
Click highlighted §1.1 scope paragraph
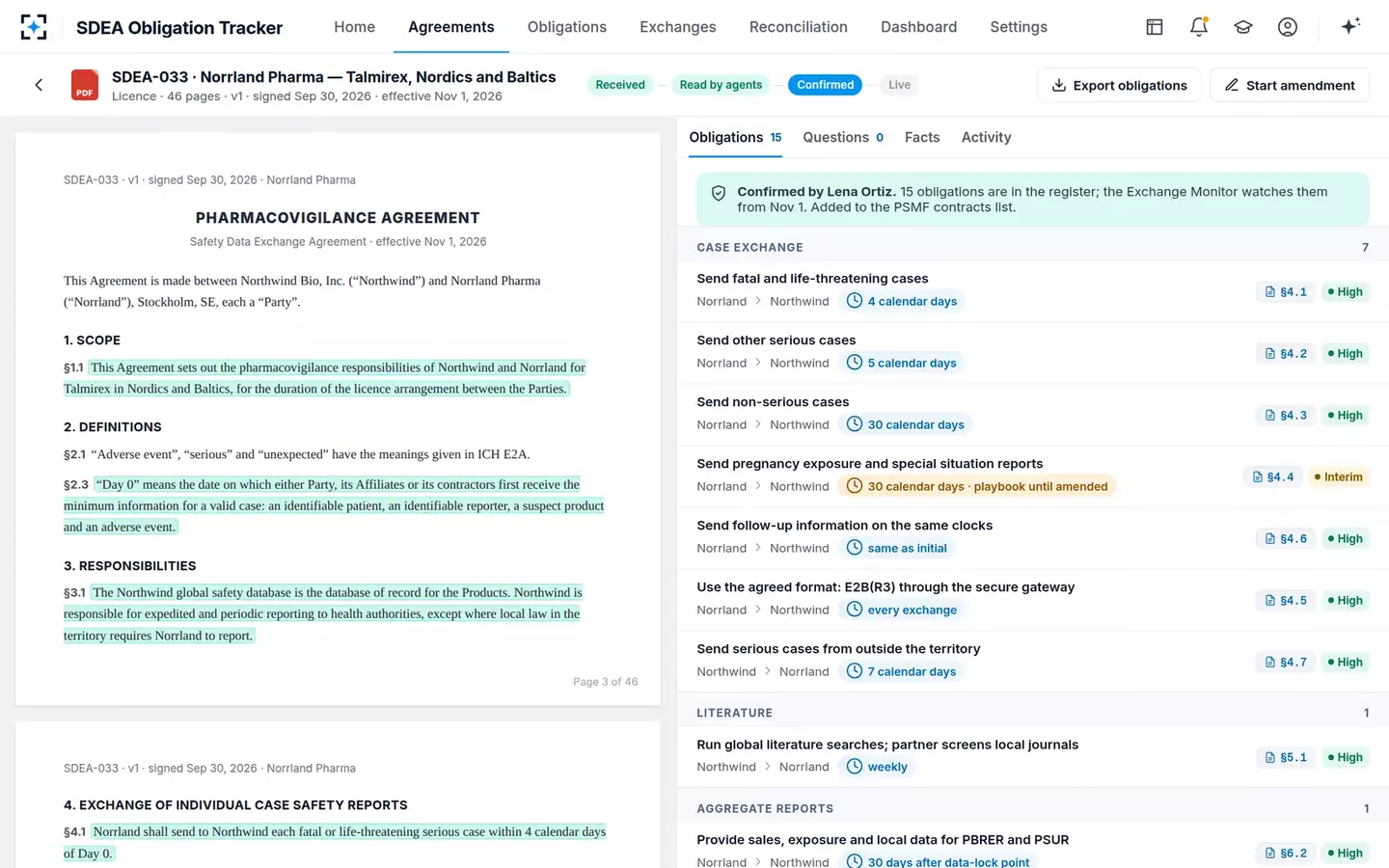pyautogui.click(x=325, y=378)
